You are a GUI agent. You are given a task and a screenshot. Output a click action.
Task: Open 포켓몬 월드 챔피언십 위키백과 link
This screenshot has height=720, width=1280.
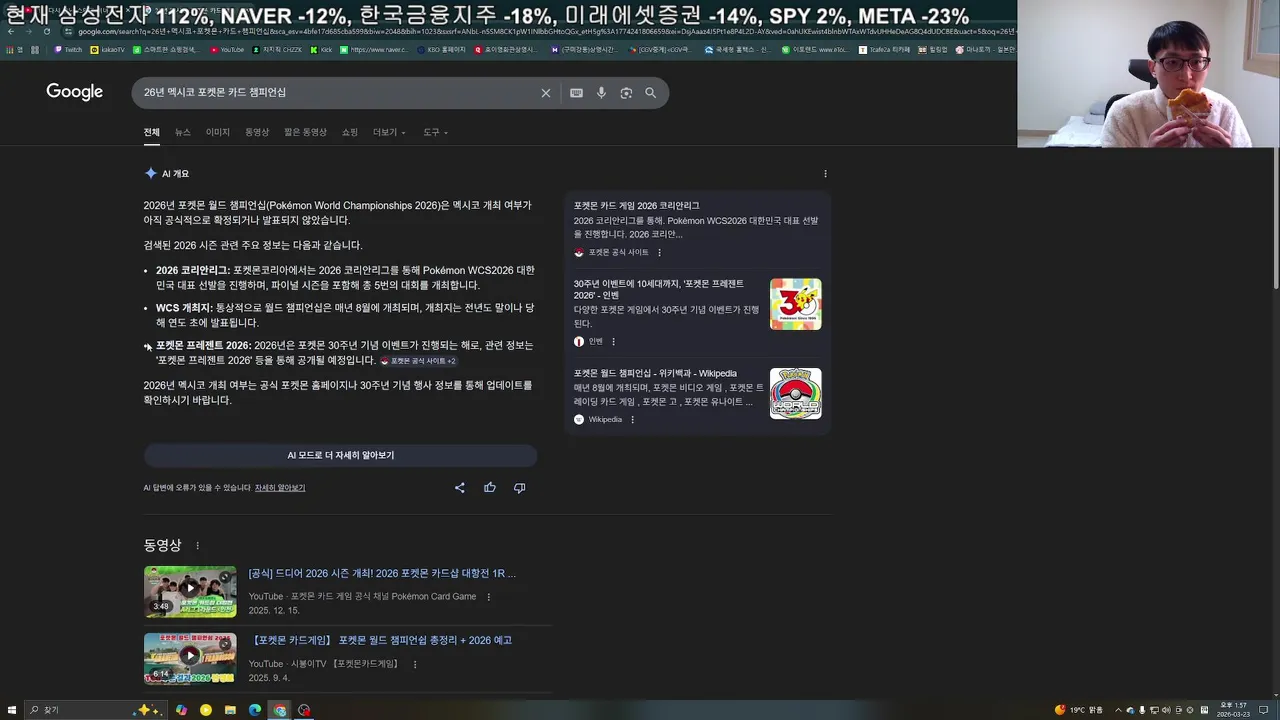[655, 374]
